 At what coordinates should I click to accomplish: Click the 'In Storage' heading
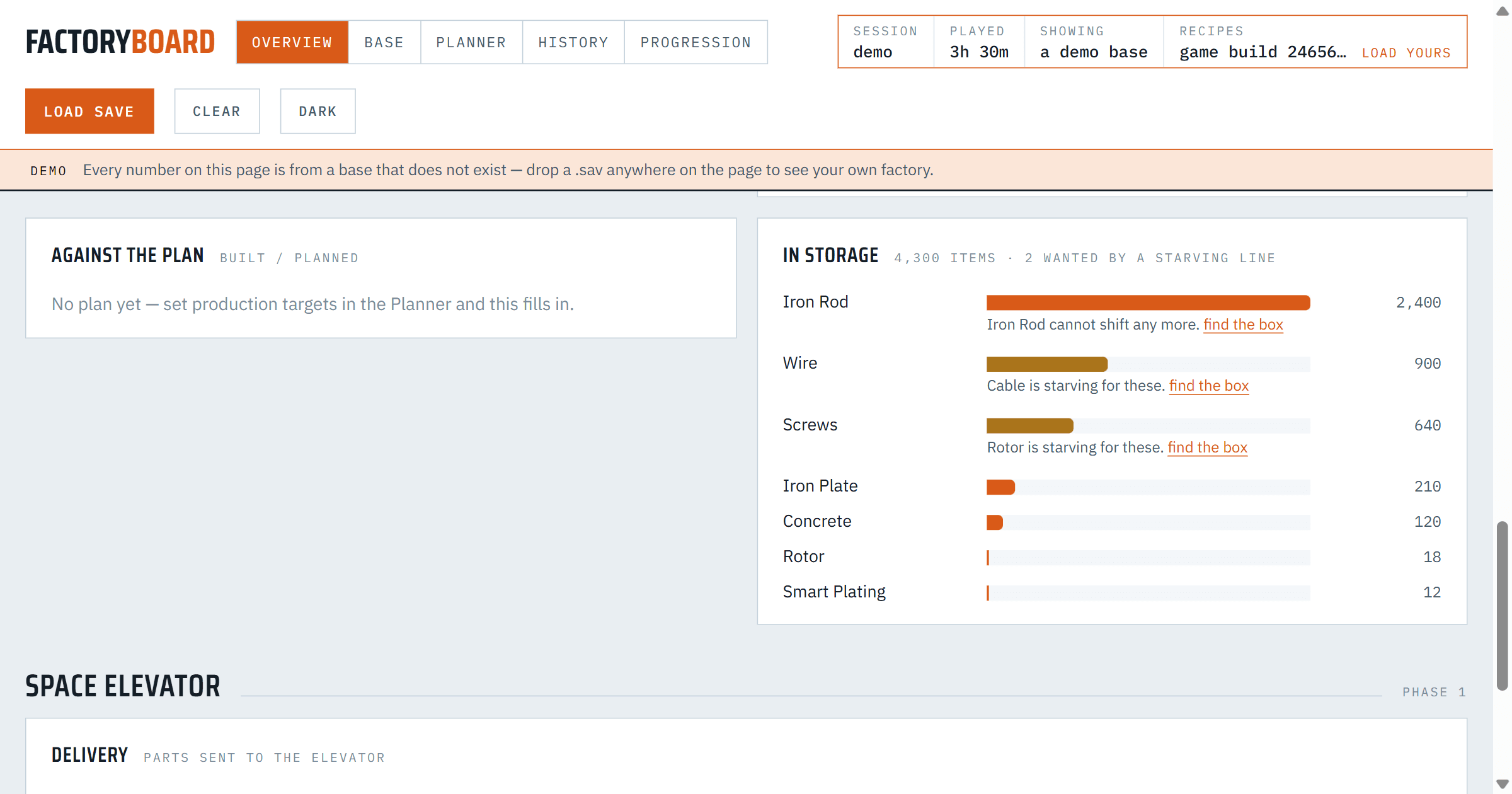830,255
